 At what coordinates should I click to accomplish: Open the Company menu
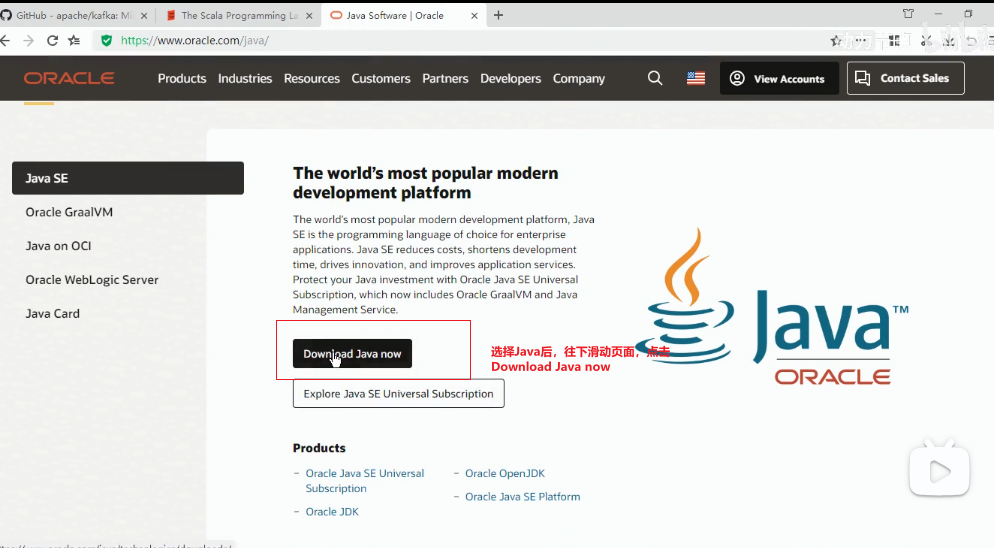click(x=579, y=79)
